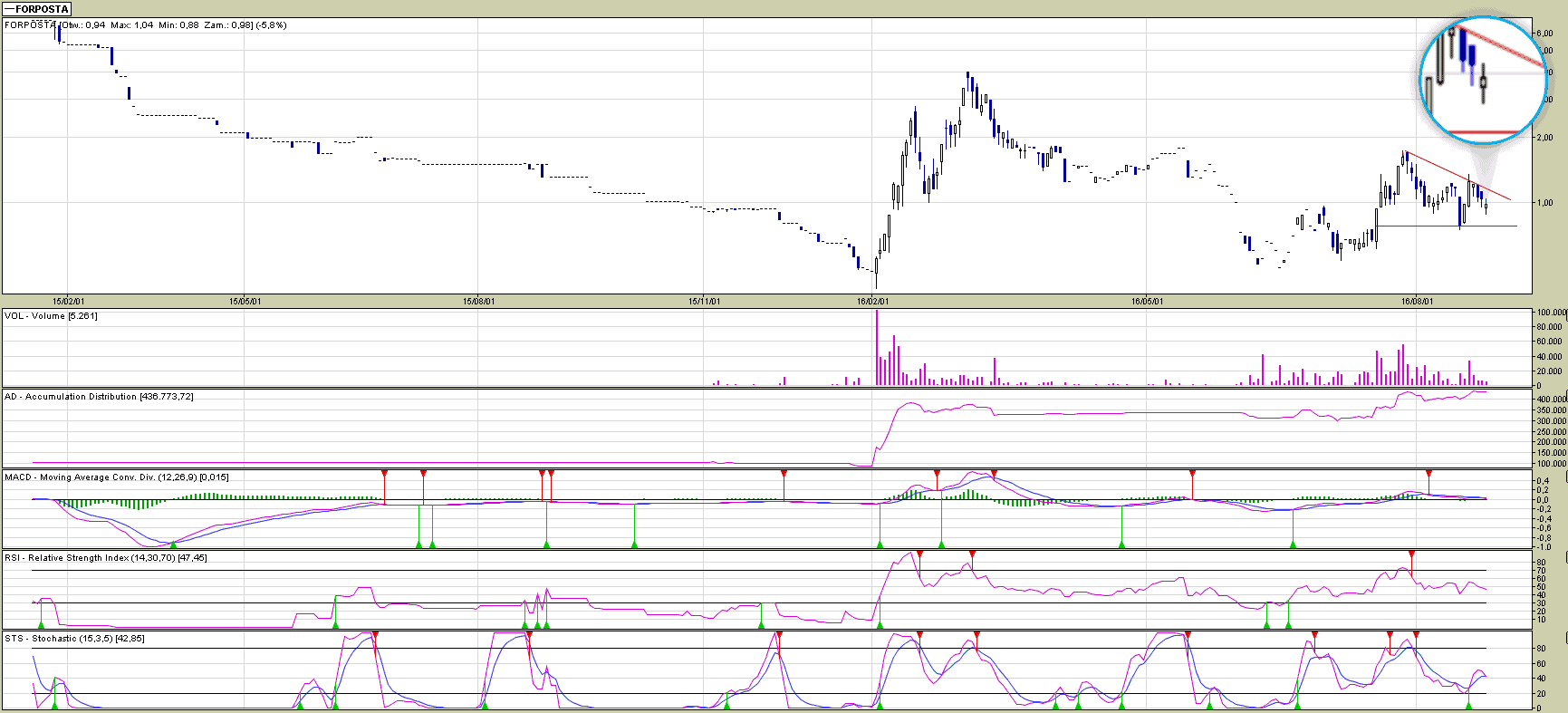Image resolution: width=1568 pixels, height=713 pixels.
Task: Click the leftmost red marker in Stochastic panel
Action: pyautogui.click(x=375, y=635)
